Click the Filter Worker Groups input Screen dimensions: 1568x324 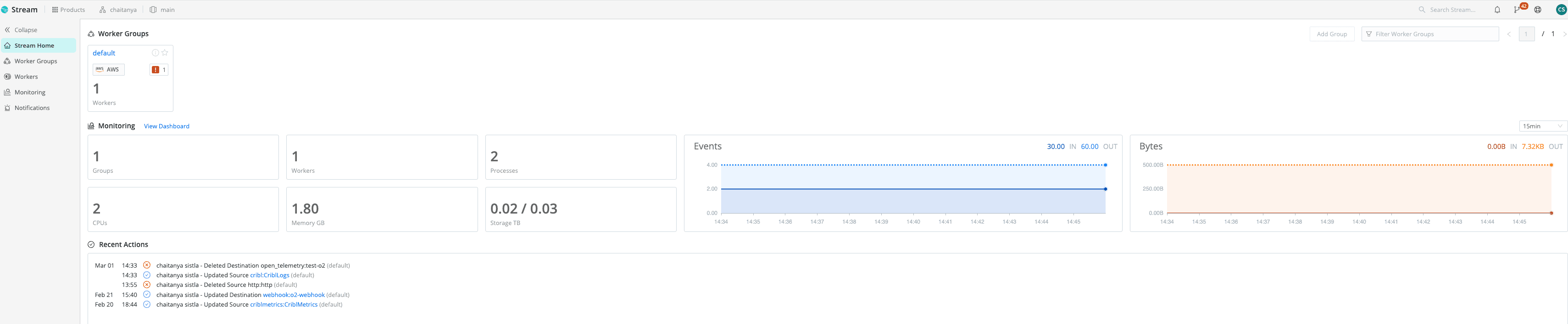click(1430, 34)
